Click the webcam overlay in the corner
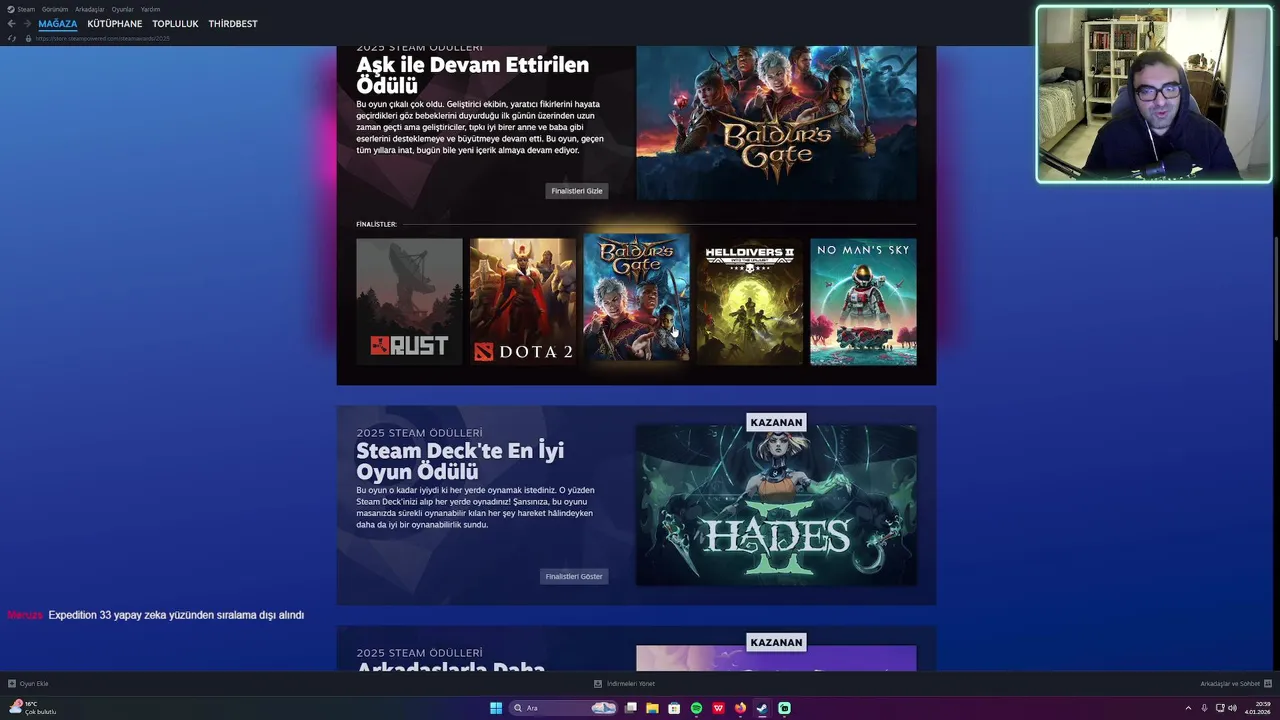This screenshot has width=1280, height=720. pyautogui.click(x=1154, y=95)
